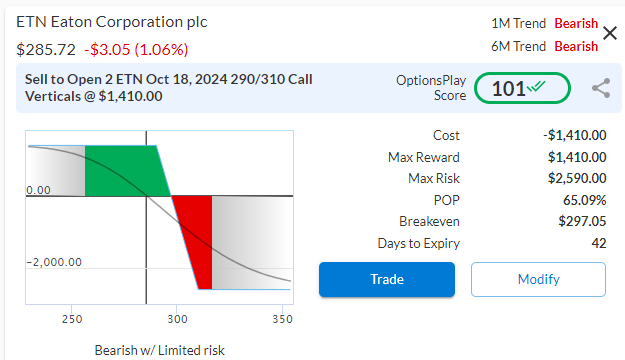The height and width of the screenshot is (360, 625).
Task: Select the Sell to Open strategy description
Action: pos(169,88)
